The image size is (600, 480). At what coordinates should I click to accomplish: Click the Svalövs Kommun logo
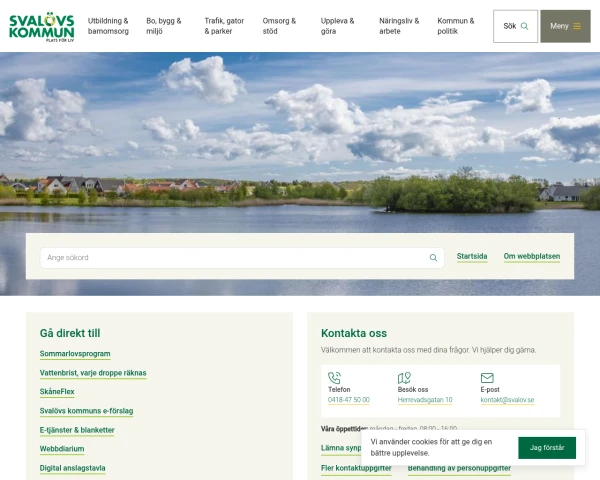pos(42,26)
